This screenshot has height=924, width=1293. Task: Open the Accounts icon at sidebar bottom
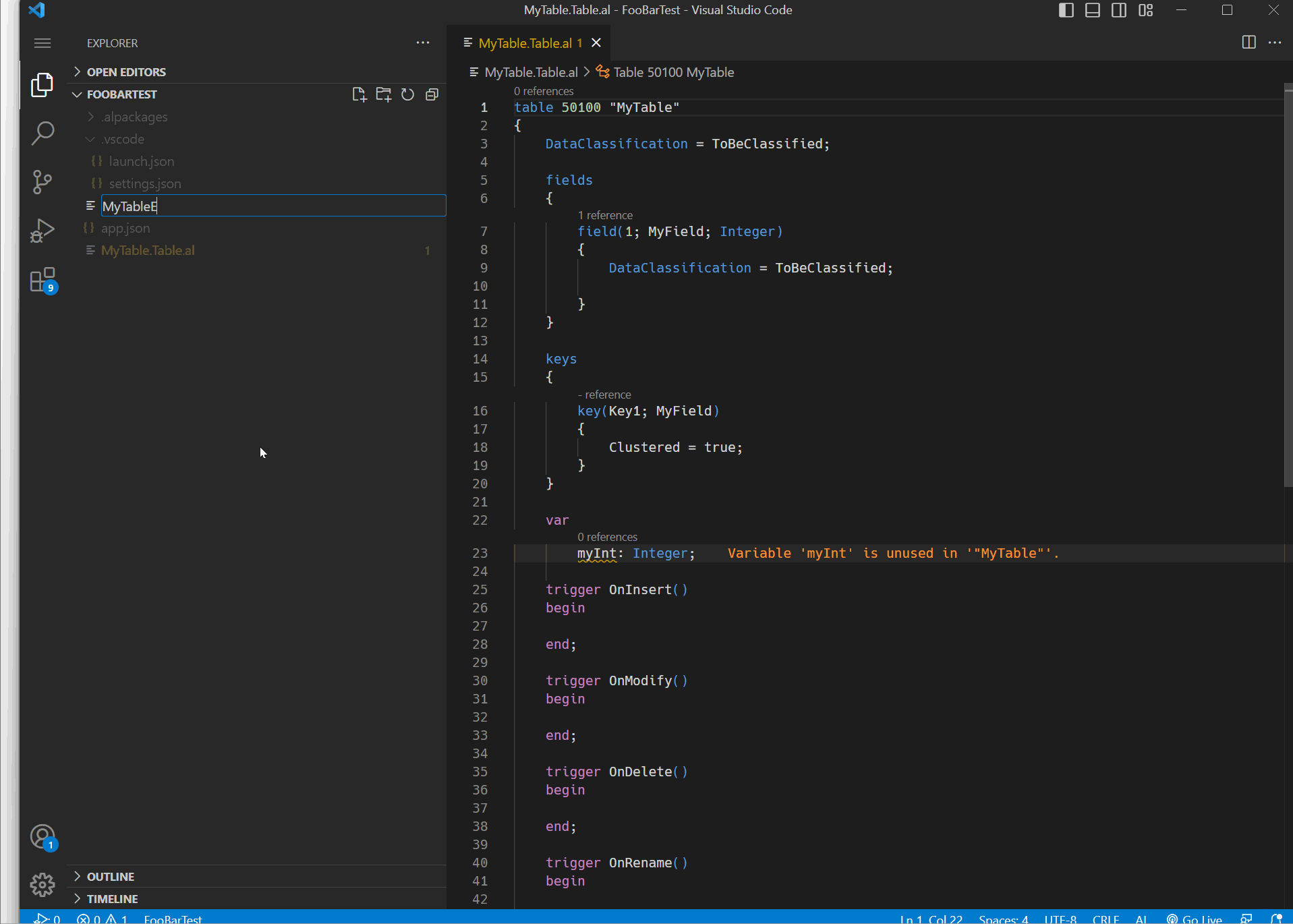click(x=42, y=836)
